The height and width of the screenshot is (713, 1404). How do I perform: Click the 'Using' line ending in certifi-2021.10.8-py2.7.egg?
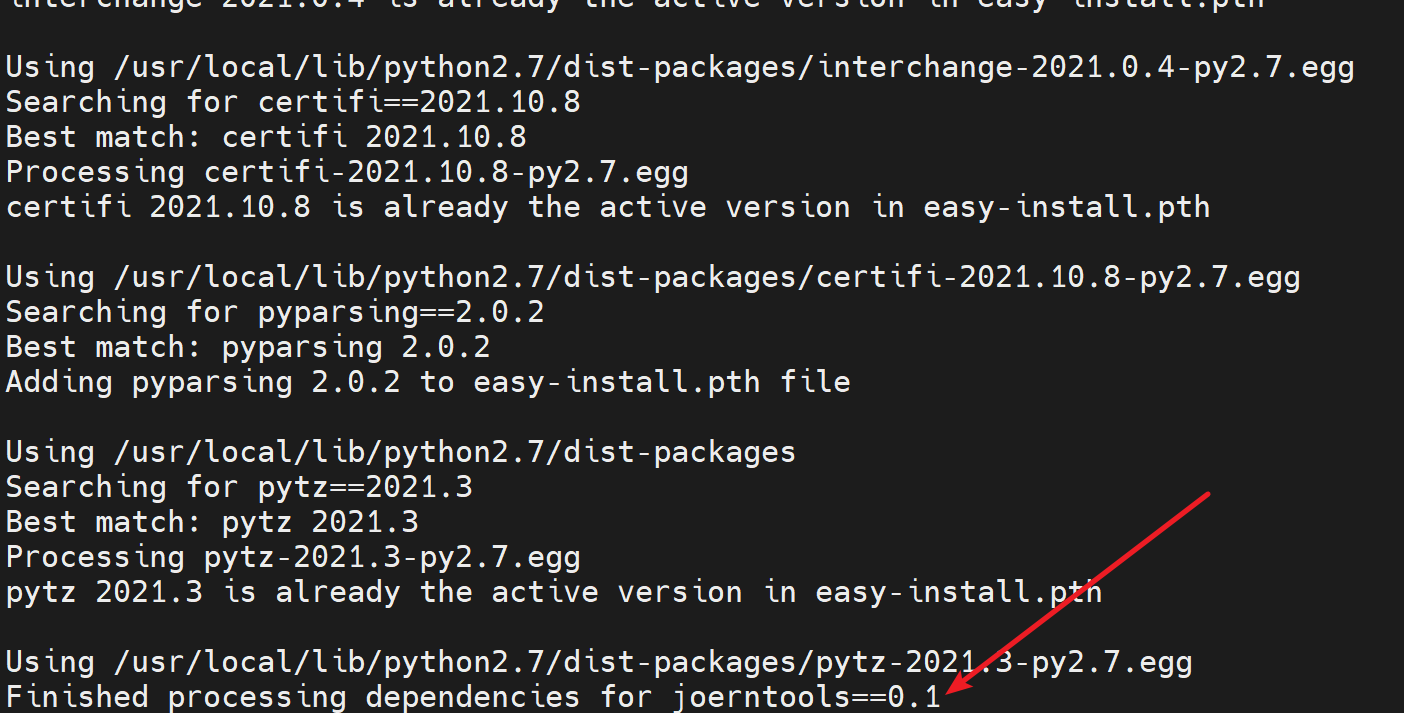point(653,277)
